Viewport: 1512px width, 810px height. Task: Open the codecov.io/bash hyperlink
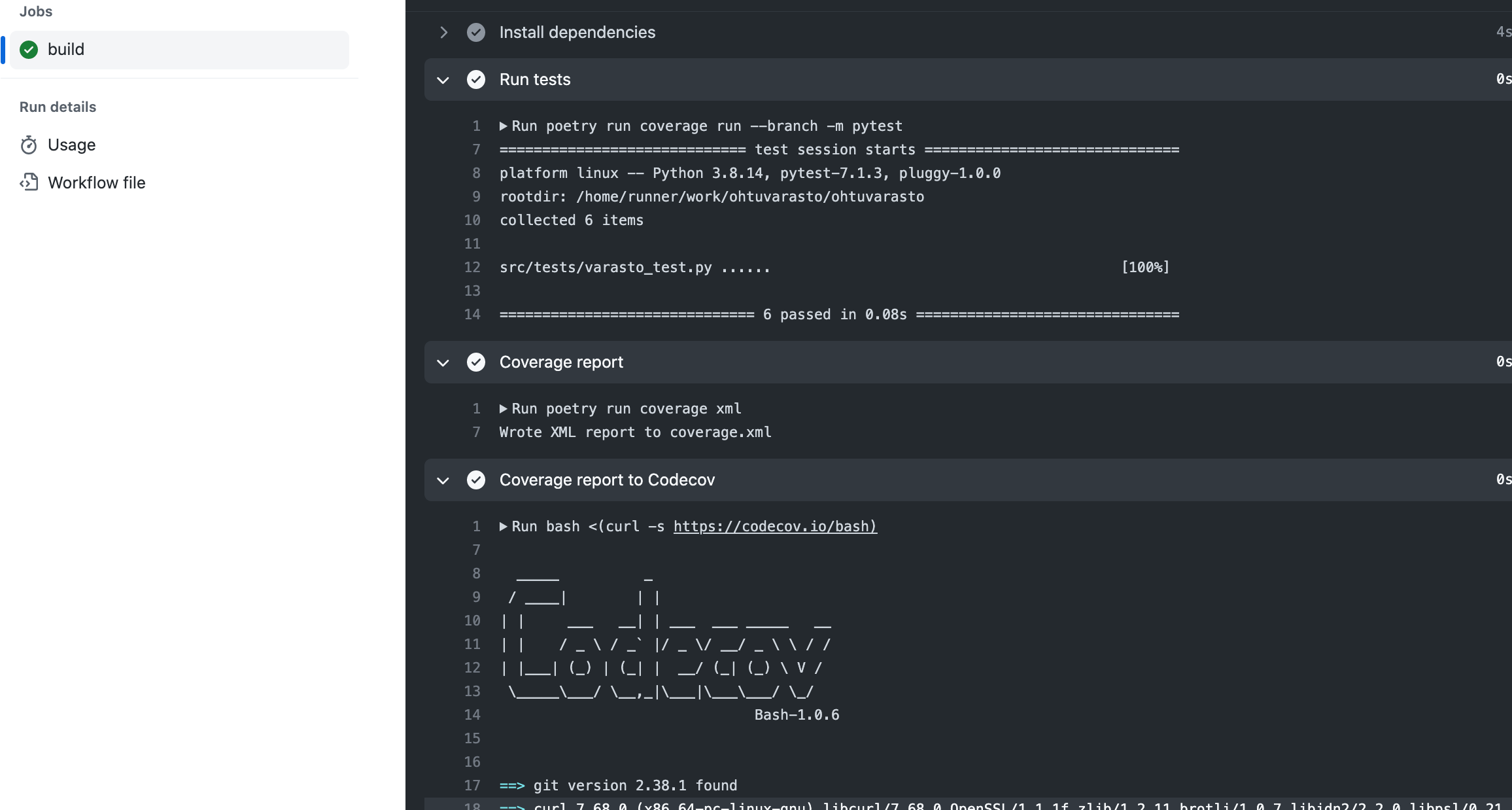775,527
